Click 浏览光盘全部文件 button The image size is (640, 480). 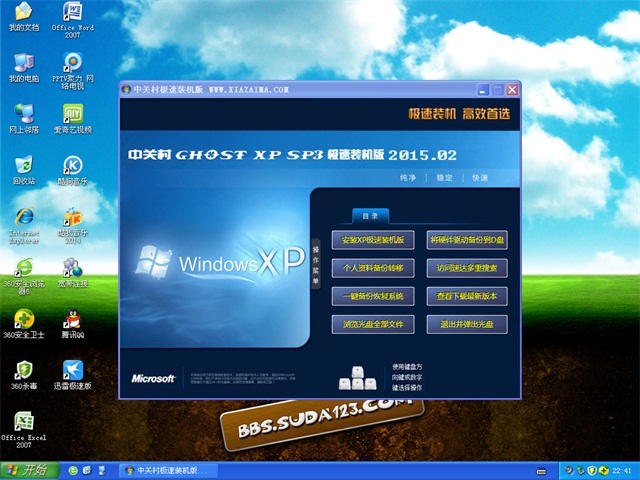(x=372, y=325)
